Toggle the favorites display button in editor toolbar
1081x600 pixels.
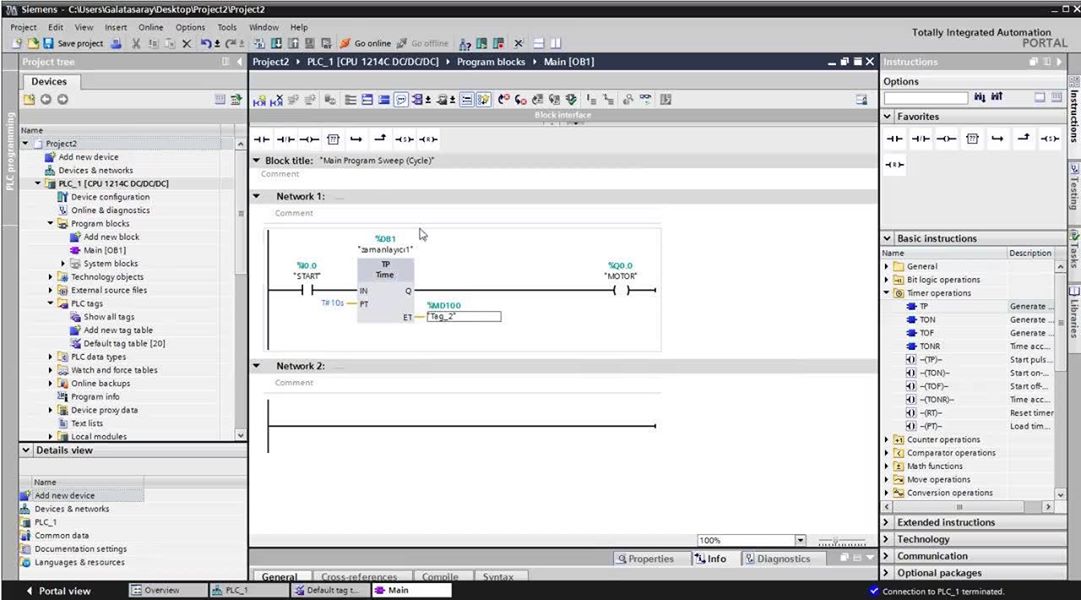pyautogui.click(x=483, y=100)
